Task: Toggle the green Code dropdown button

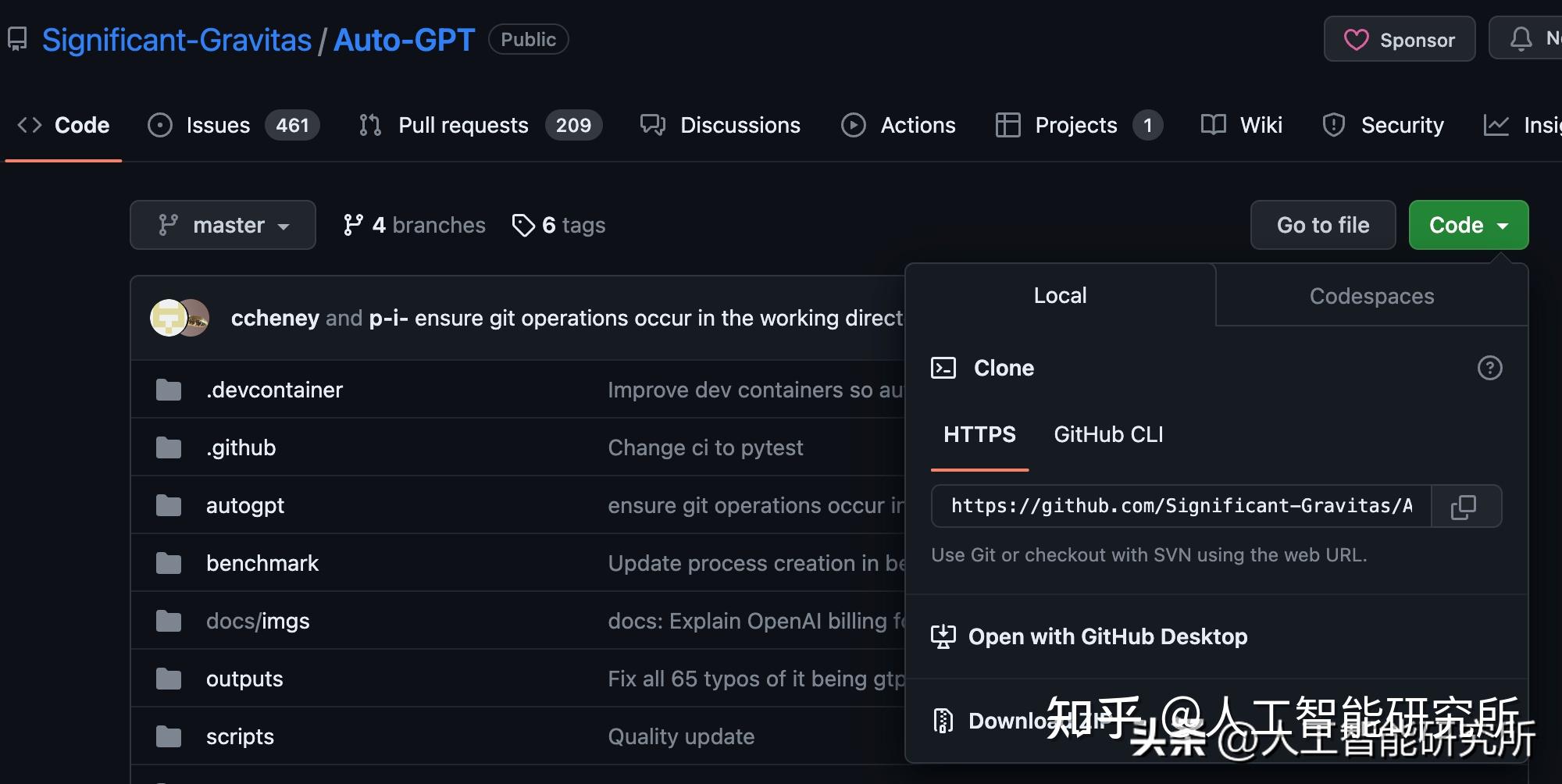Action: click(1468, 225)
